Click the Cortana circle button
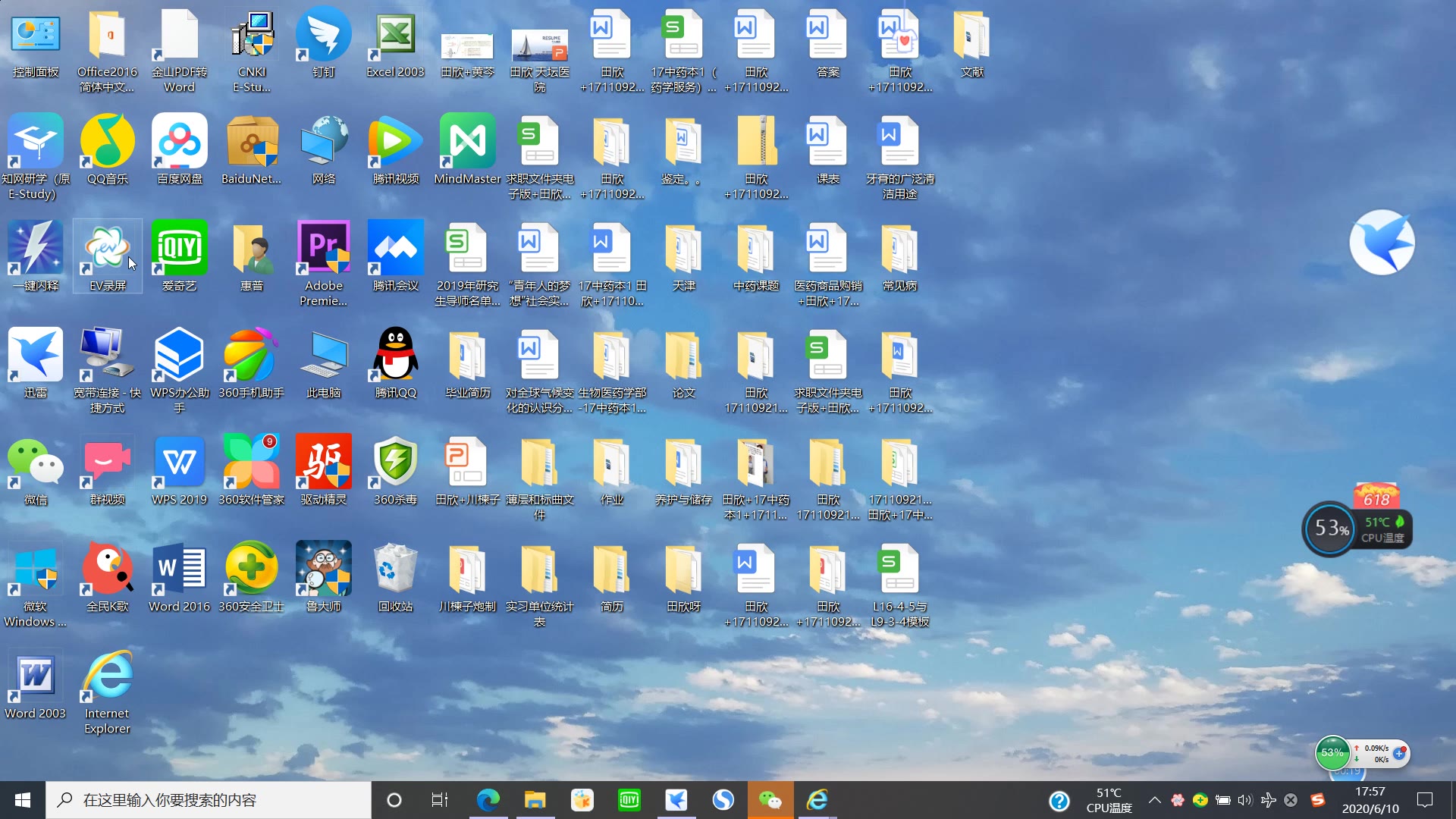1456x819 pixels. [394, 800]
